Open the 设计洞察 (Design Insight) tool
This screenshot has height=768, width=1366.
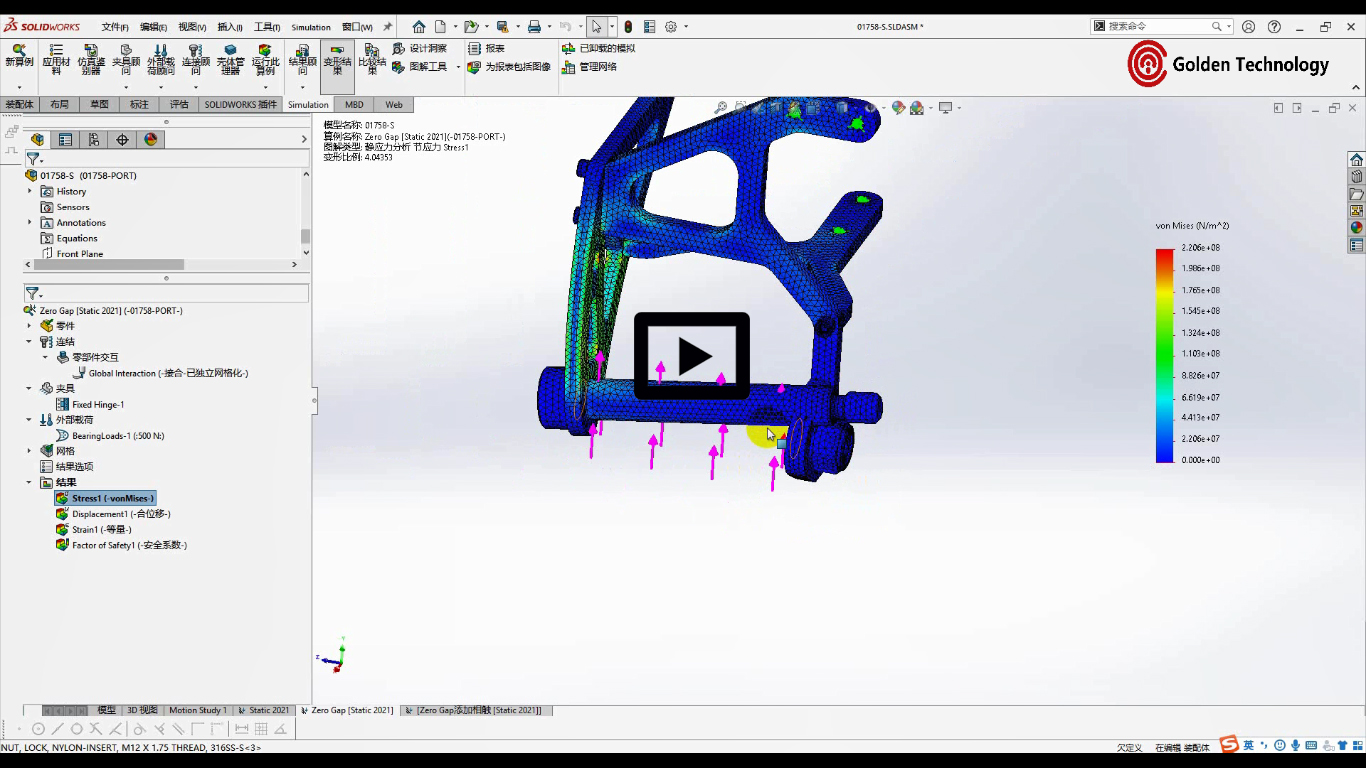coord(420,48)
